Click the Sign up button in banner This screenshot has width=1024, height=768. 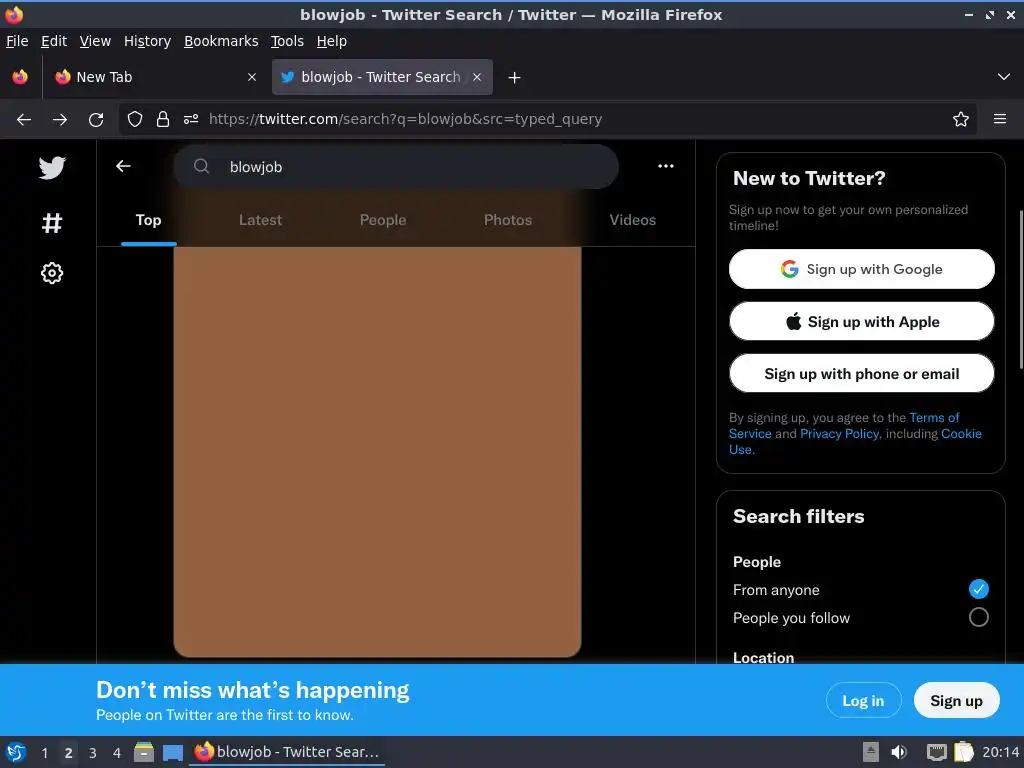tap(956, 701)
